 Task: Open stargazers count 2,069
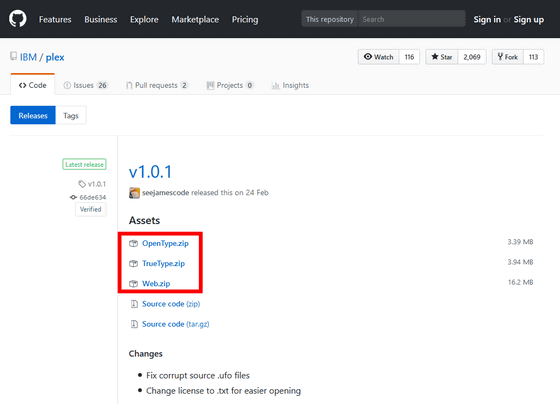472,57
